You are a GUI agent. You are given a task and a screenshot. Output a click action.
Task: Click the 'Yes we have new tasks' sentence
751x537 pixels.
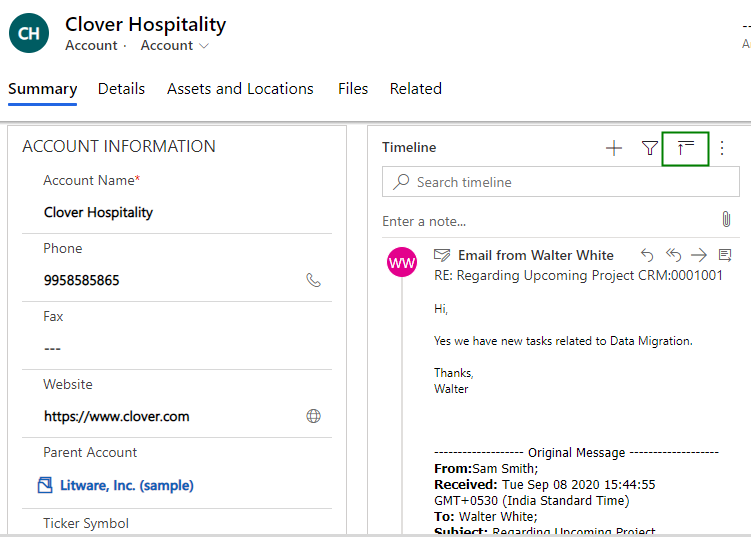[563, 341]
